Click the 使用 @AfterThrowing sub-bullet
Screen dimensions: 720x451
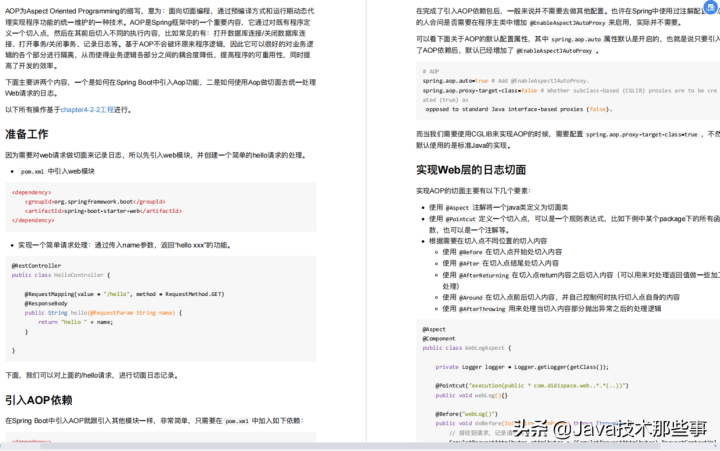tap(551, 309)
